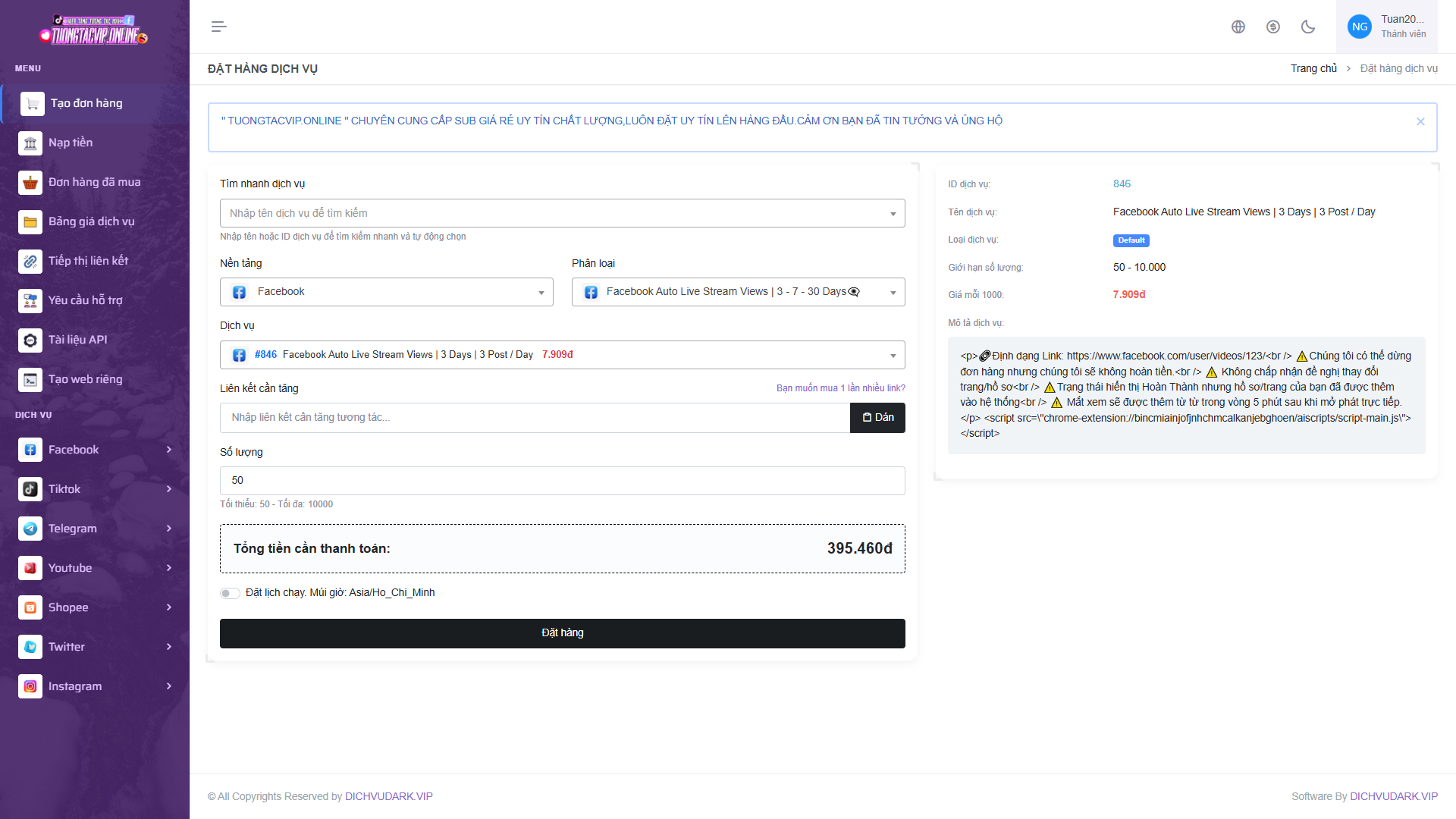Expand the Tiktok services chevron
This screenshot has height=819, width=1456.
click(169, 489)
